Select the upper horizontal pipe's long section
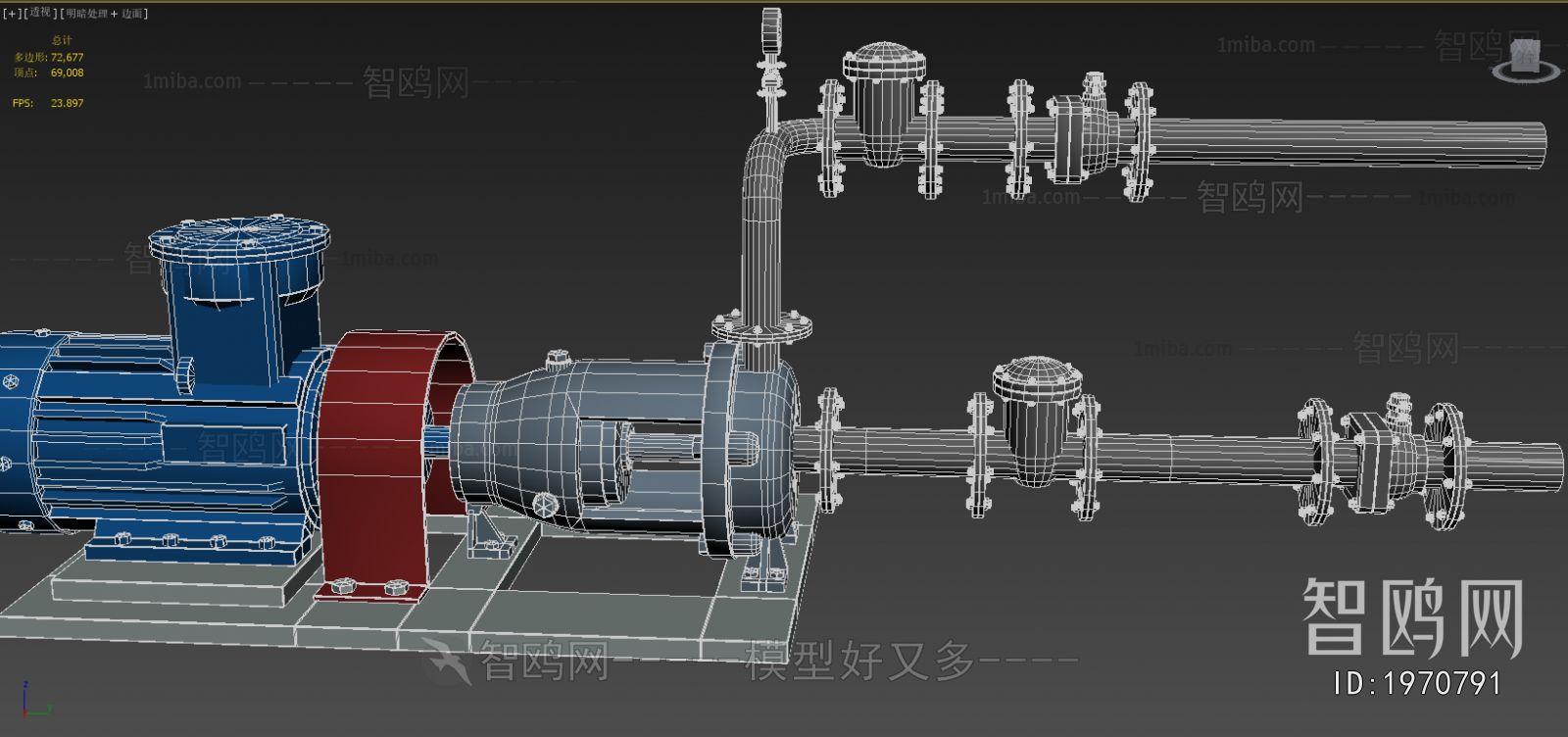 (1347, 145)
